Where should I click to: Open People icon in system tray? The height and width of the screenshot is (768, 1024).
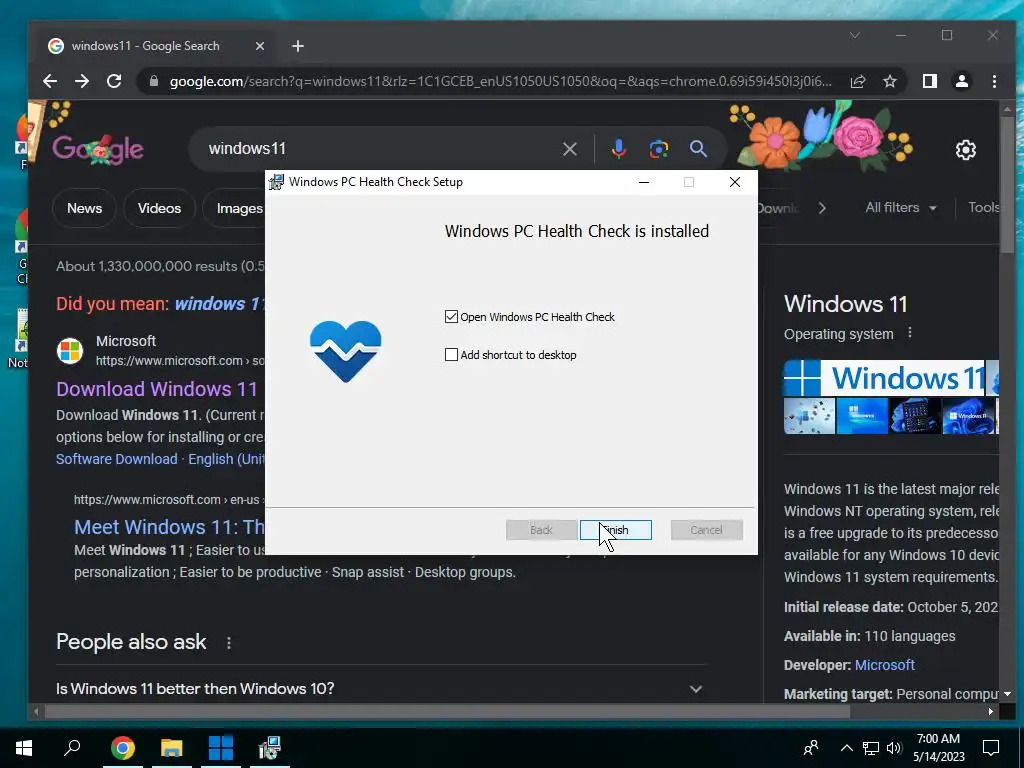tap(810, 748)
